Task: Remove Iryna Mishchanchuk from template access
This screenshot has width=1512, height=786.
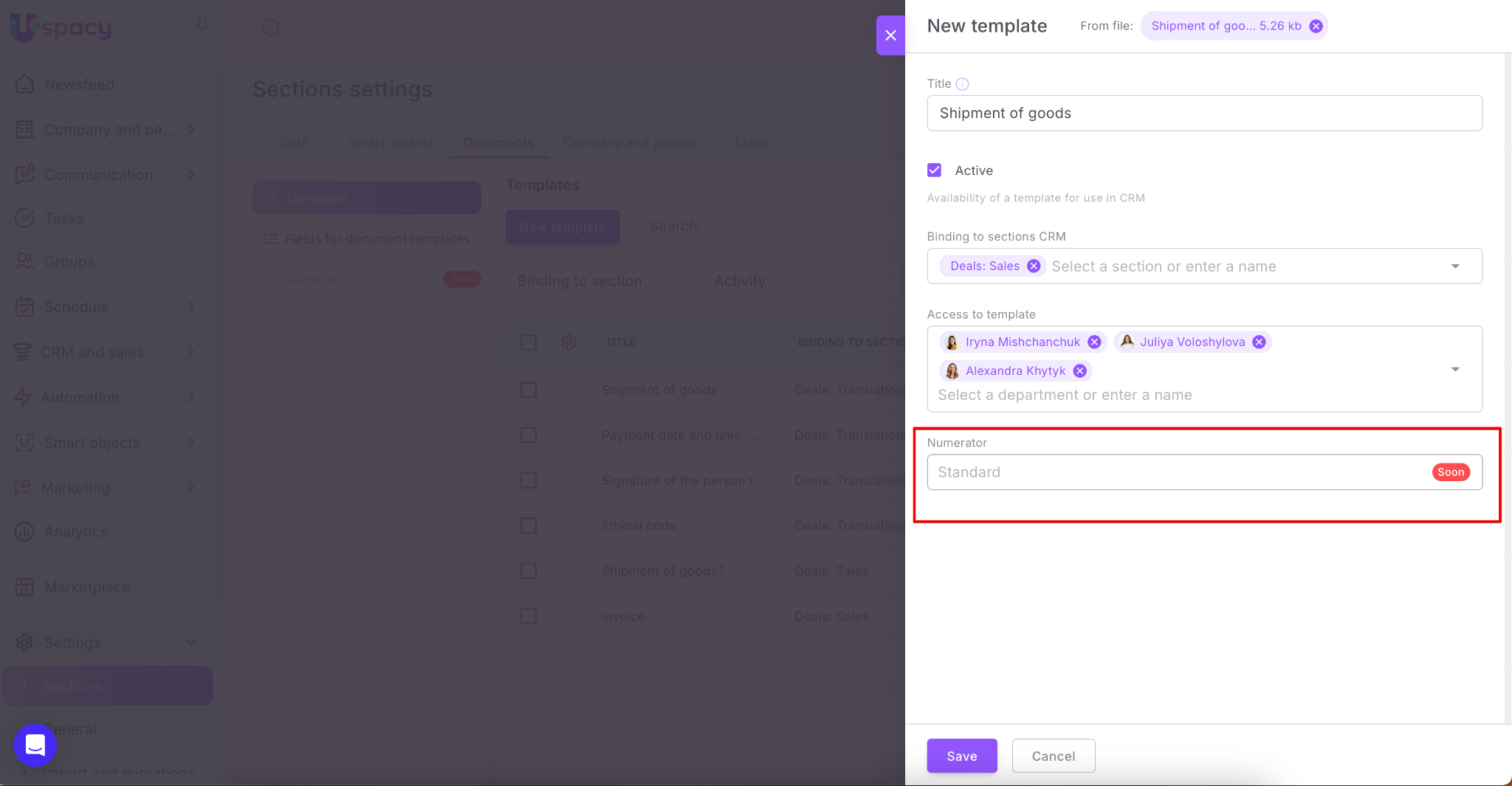Action: tap(1094, 342)
